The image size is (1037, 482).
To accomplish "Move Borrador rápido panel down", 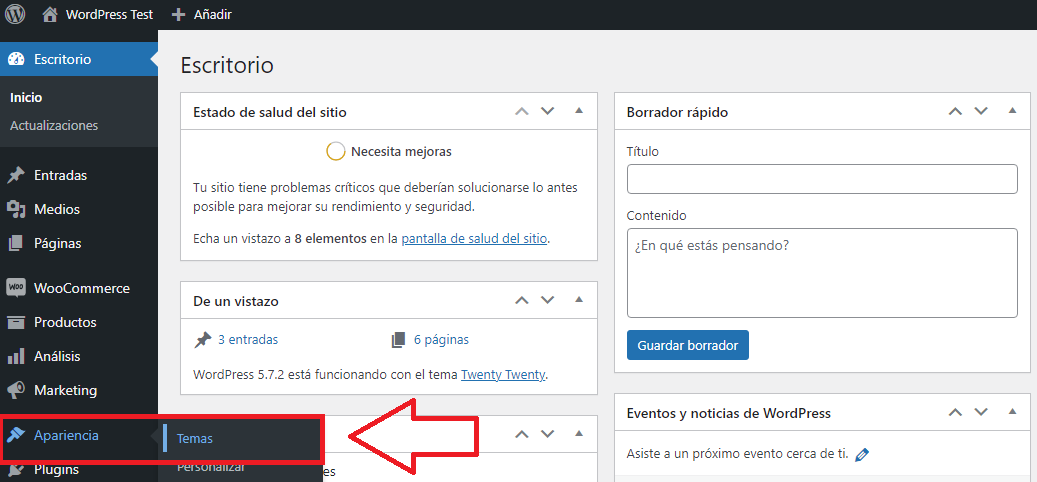I will [980, 111].
